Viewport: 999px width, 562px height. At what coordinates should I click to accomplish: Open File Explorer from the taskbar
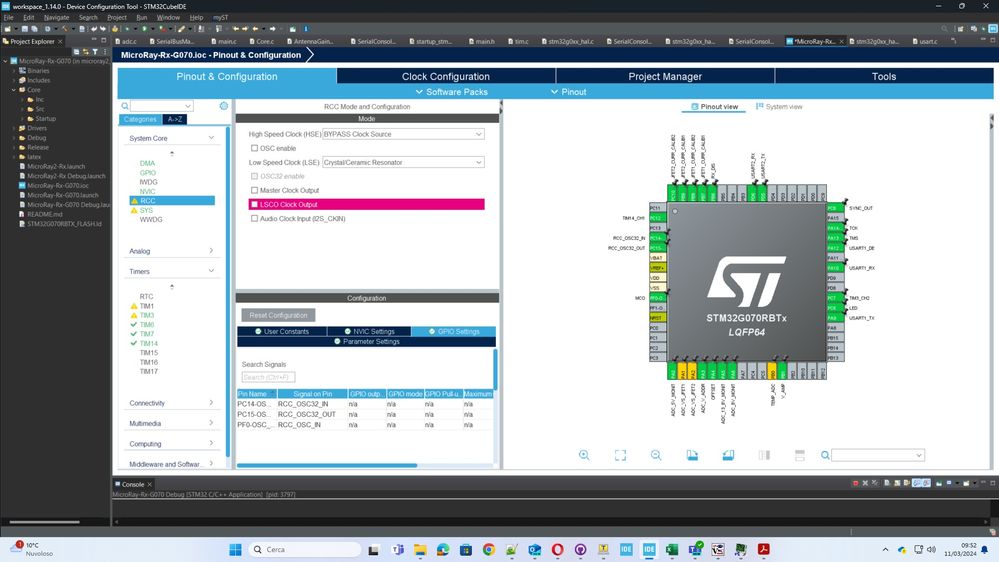click(x=420, y=549)
